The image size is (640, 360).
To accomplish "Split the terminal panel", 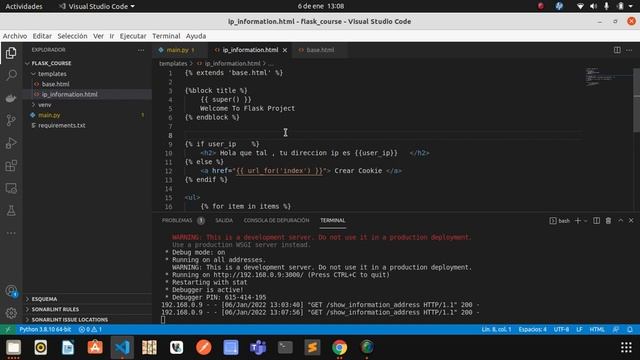I will [x=596, y=220].
